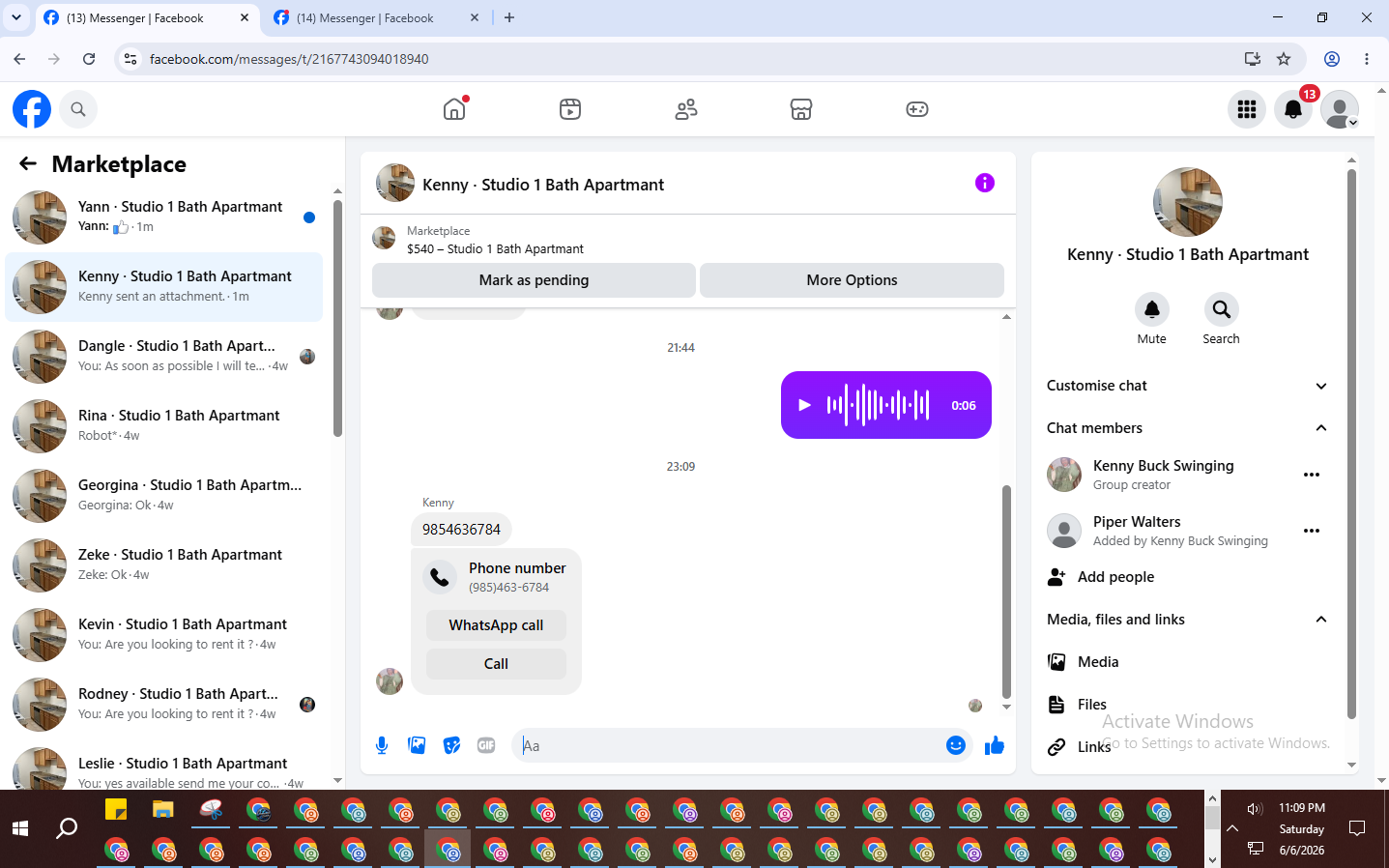Open the Gaming controller icon
Image resolution: width=1389 pixels, height=868 pixels.
(x=917, y=109)
